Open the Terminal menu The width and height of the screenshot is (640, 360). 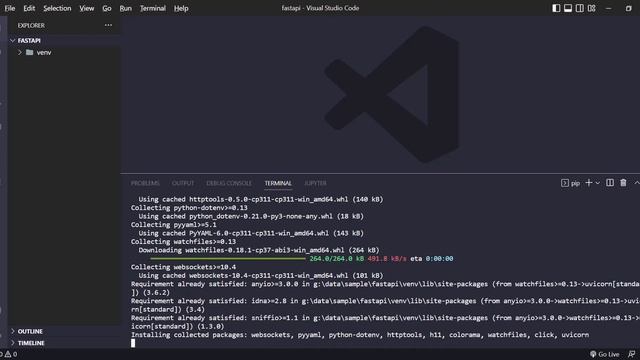coord(153,8)
